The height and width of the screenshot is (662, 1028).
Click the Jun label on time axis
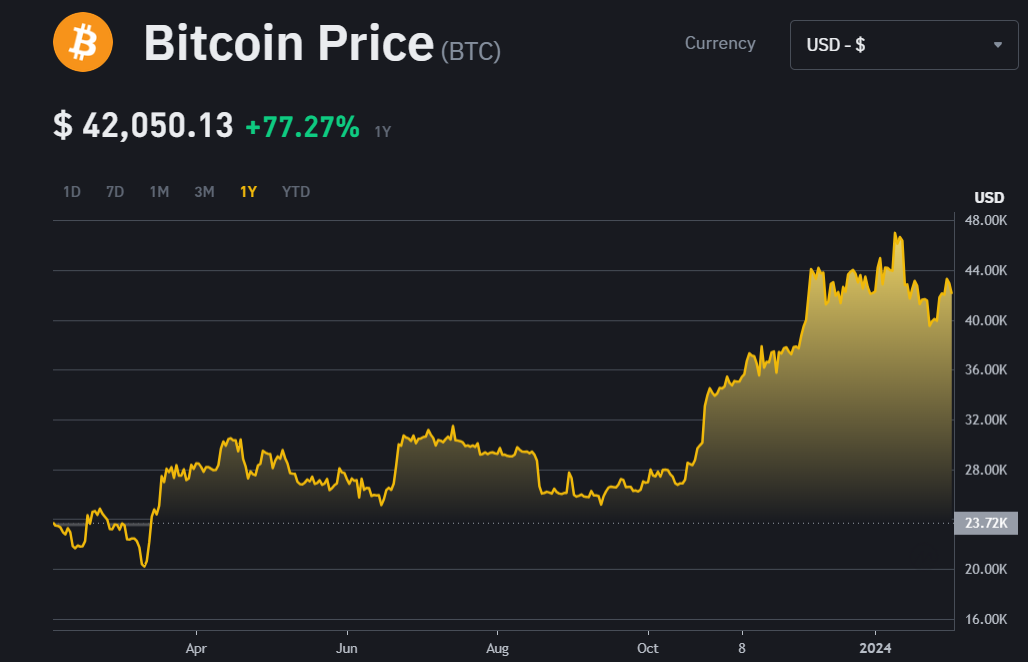[x=347, y=648]
